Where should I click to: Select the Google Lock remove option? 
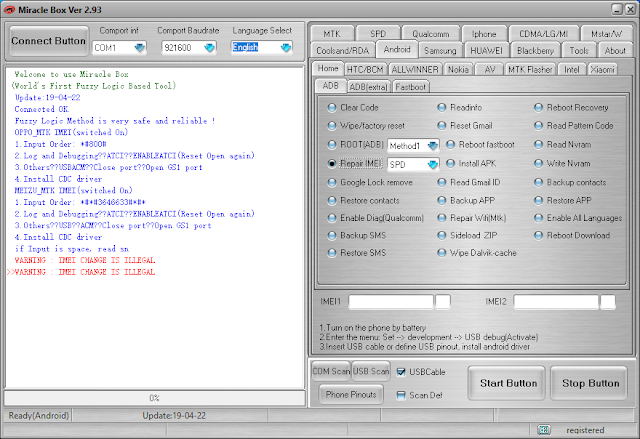pyautogui.click(x=332, y=182)
